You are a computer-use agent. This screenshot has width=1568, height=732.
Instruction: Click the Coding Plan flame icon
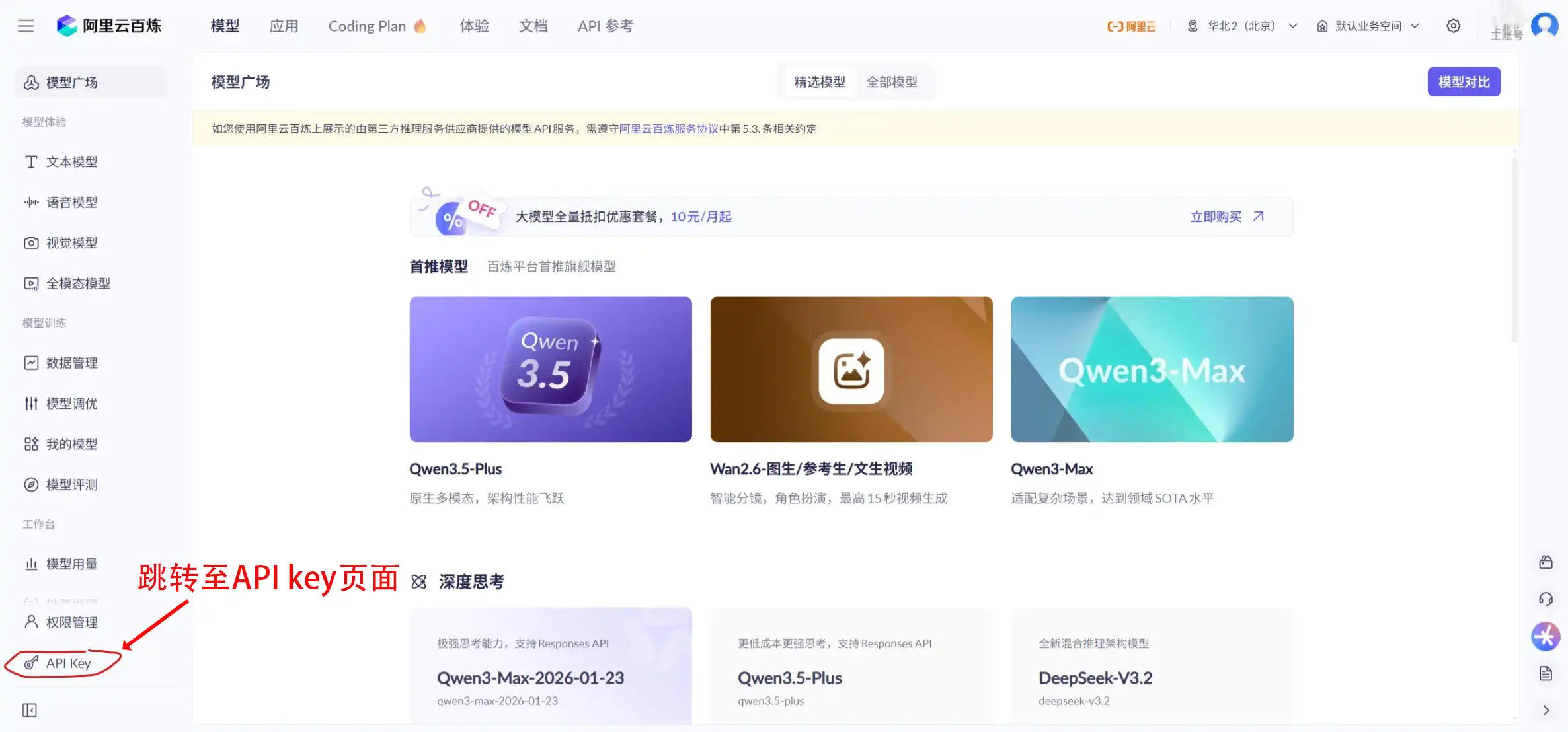pyautogui.click(x=420, y=26)
